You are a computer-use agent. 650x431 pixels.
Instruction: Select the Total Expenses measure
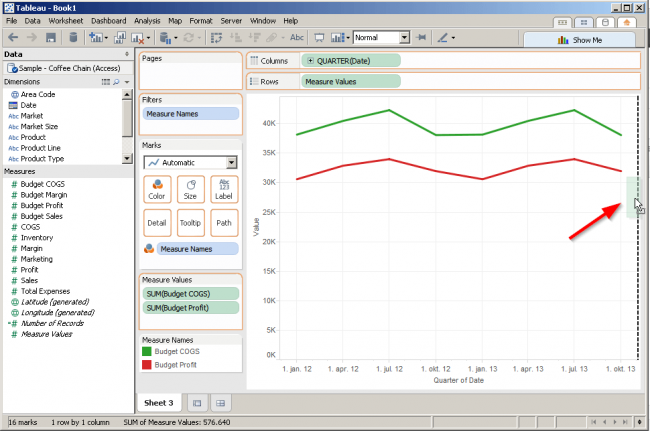[x=45, y=291]
